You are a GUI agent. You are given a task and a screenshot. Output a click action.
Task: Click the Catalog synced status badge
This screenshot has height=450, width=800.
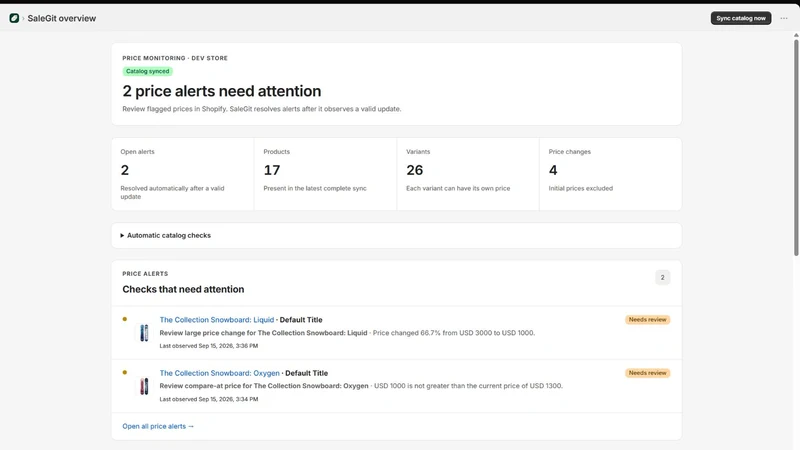pyautogui.click(x=147, y=71)
